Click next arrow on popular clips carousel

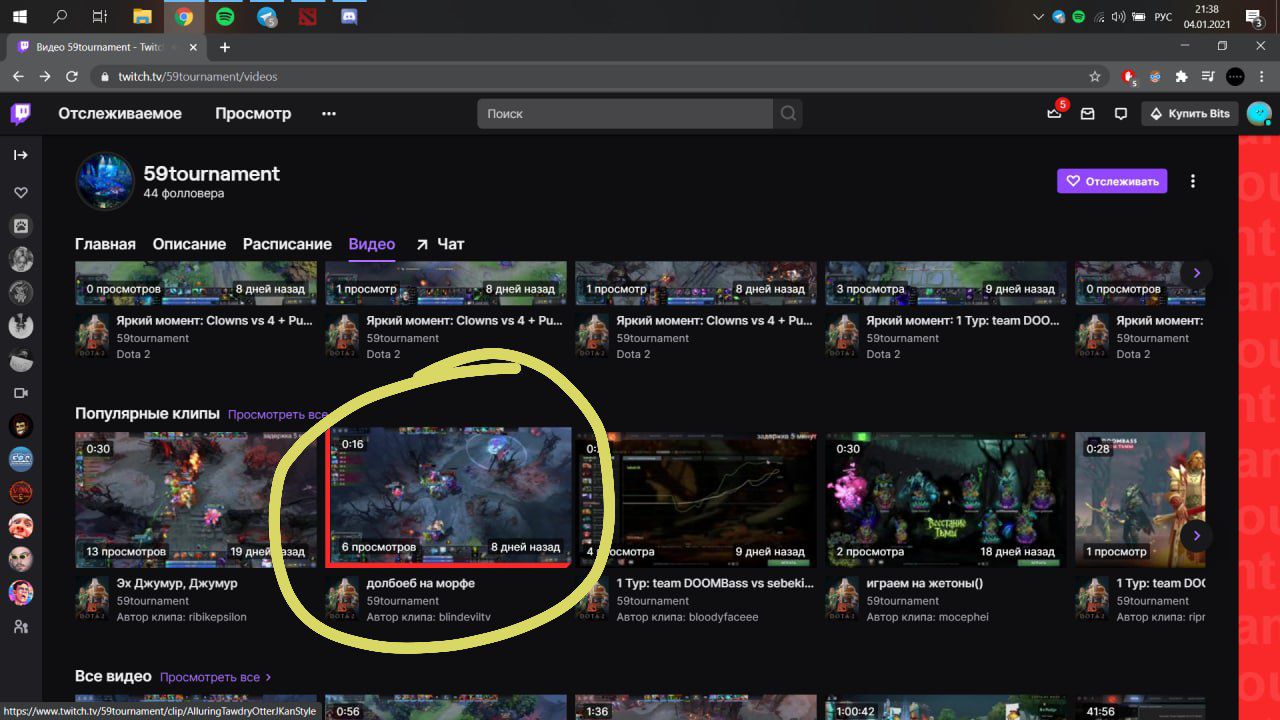[1196, 535]
